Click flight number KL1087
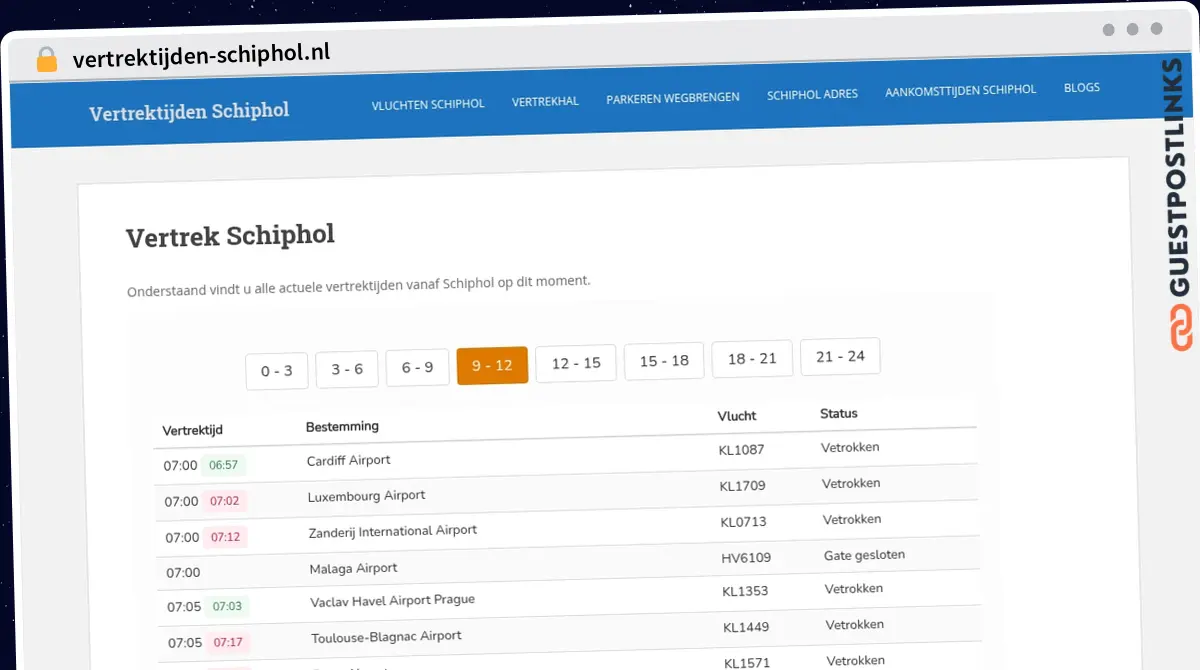 [x=741, y=451]
